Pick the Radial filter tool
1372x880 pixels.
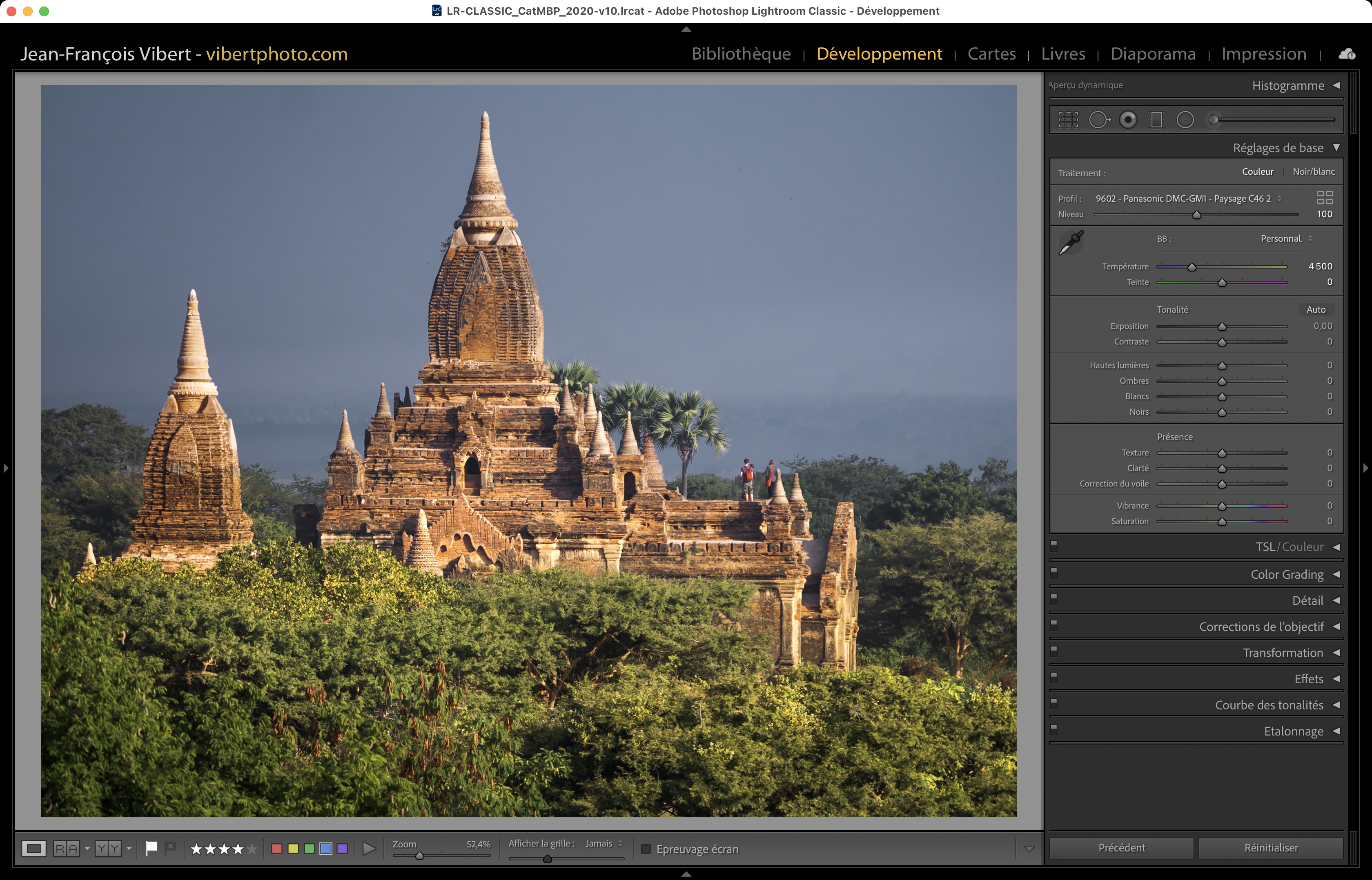tap(1185, 120)
